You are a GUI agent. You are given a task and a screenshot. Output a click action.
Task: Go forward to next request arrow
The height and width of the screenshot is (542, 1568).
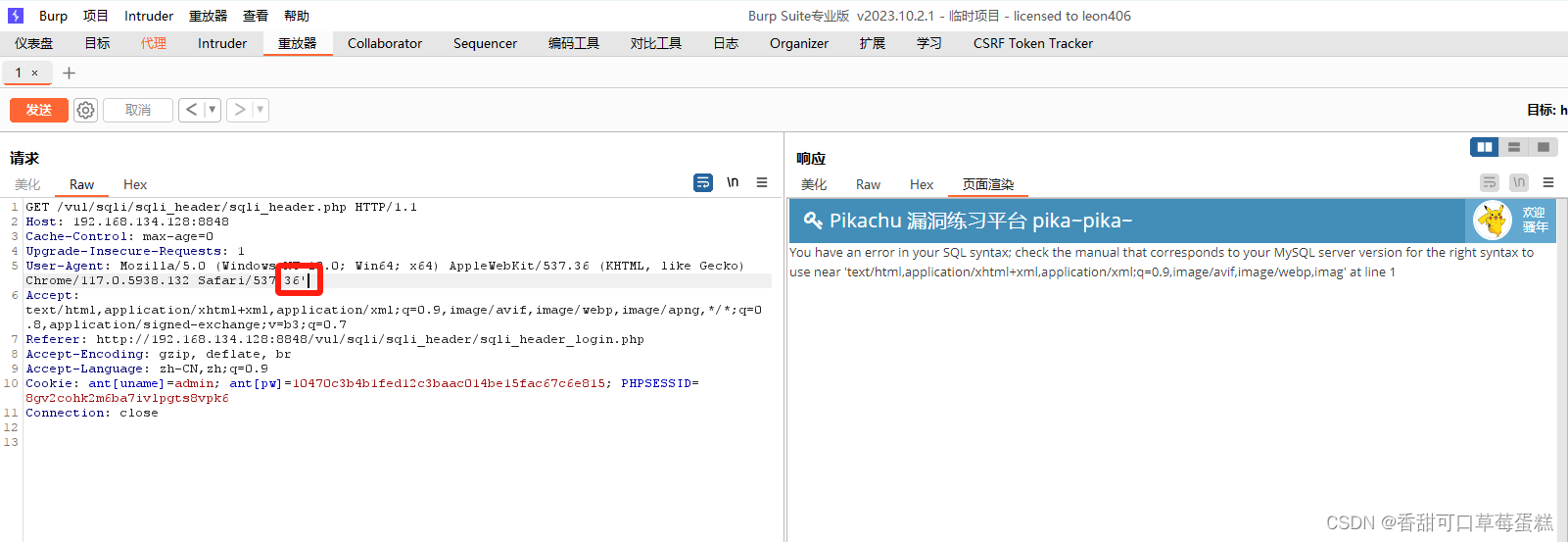240,110
